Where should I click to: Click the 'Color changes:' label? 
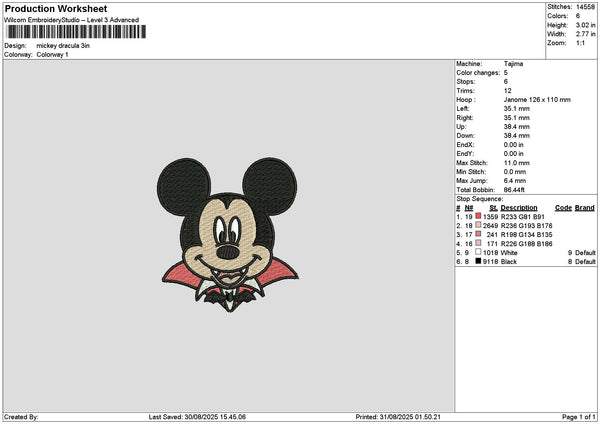pos(478,73)
